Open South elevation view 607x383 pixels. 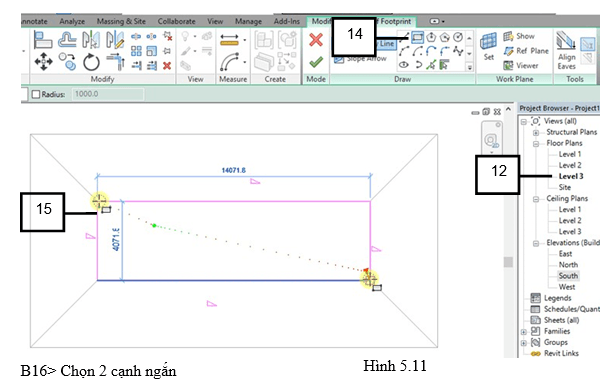[x=568, y=276]
